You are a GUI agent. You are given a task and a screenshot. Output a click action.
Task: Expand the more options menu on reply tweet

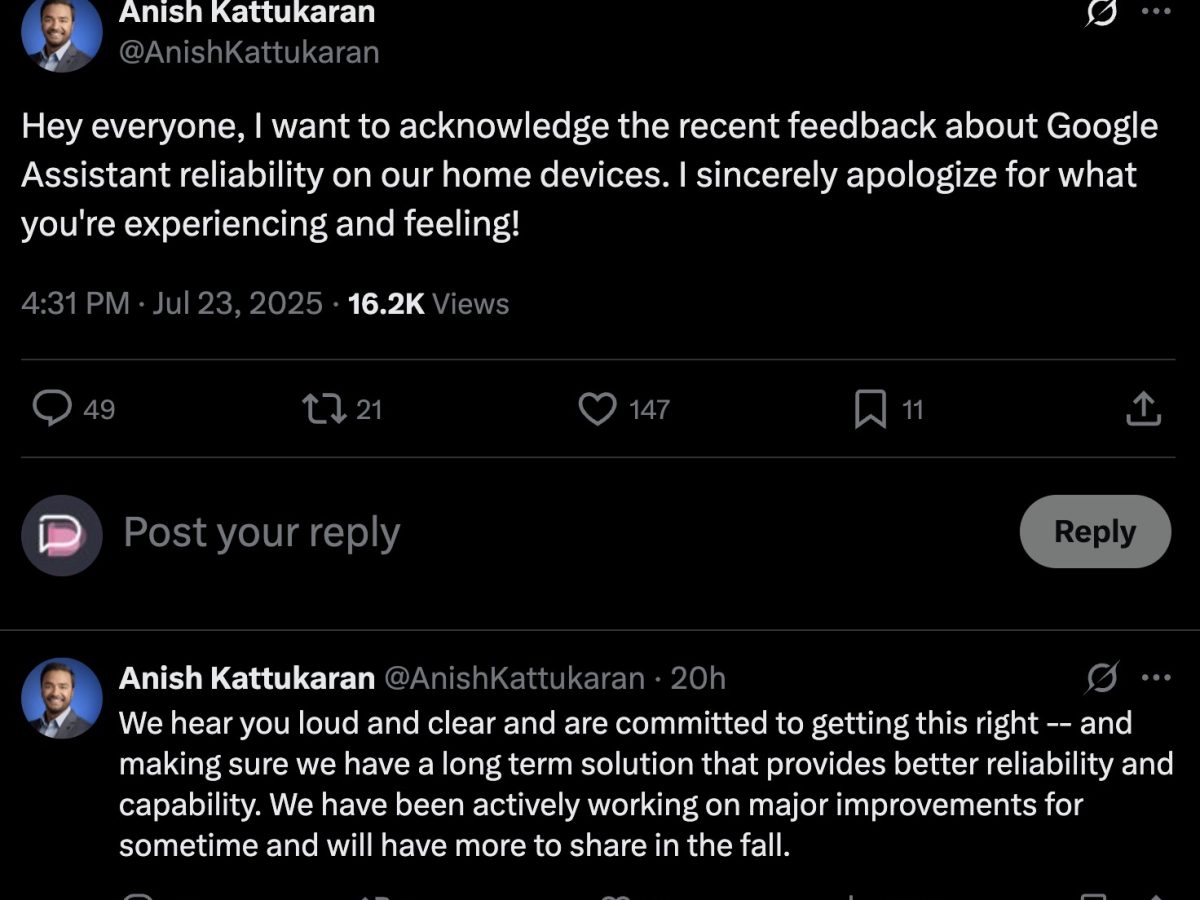point(1156,678)
